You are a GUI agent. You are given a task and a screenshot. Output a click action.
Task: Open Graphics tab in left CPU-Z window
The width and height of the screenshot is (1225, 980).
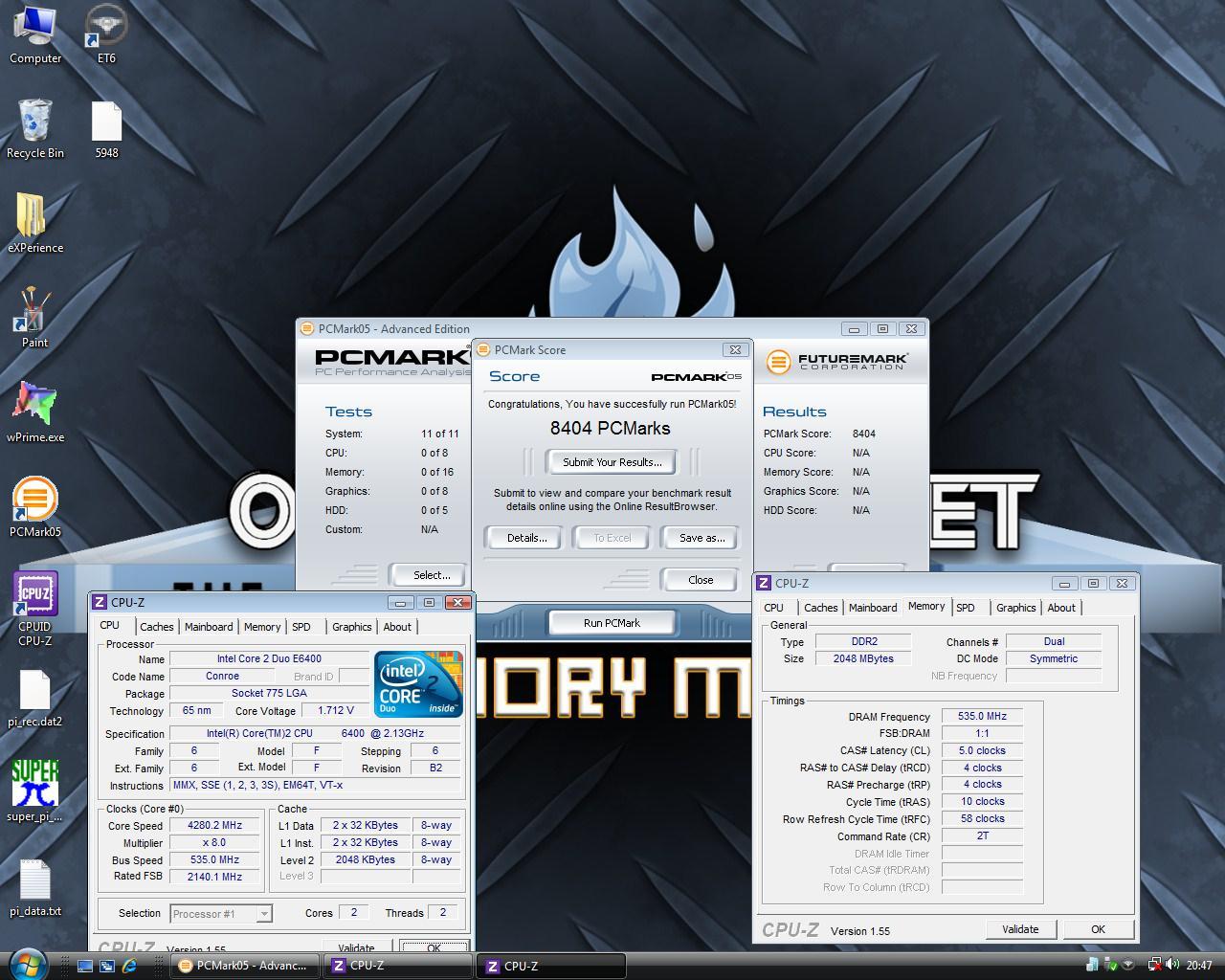pyautogui.click(x=351, y=627)
